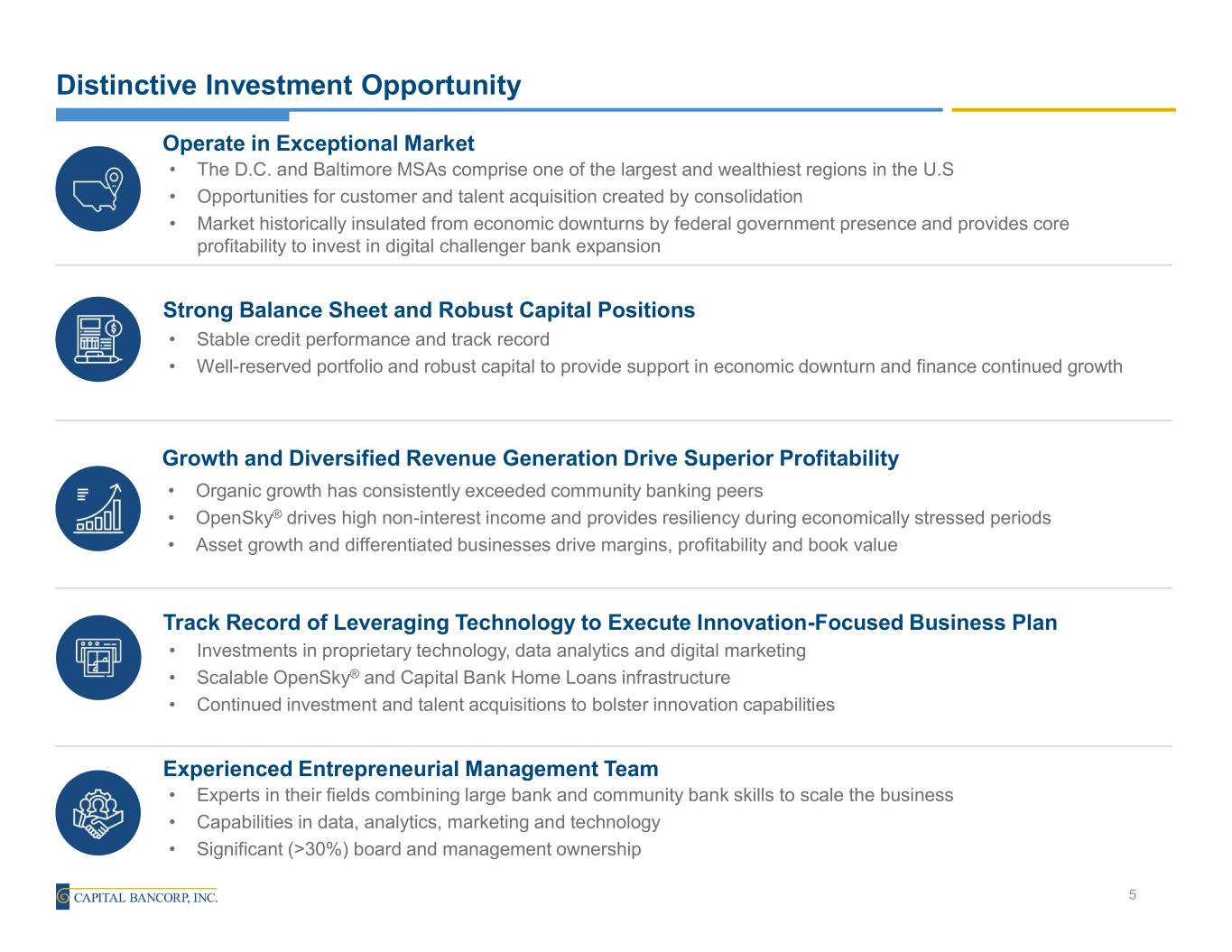Image resolution: width=1232 pixels, height=952 pixels.
Task: Click the Organic growth has consistently exceeded bullet
Action: [479, 491]
